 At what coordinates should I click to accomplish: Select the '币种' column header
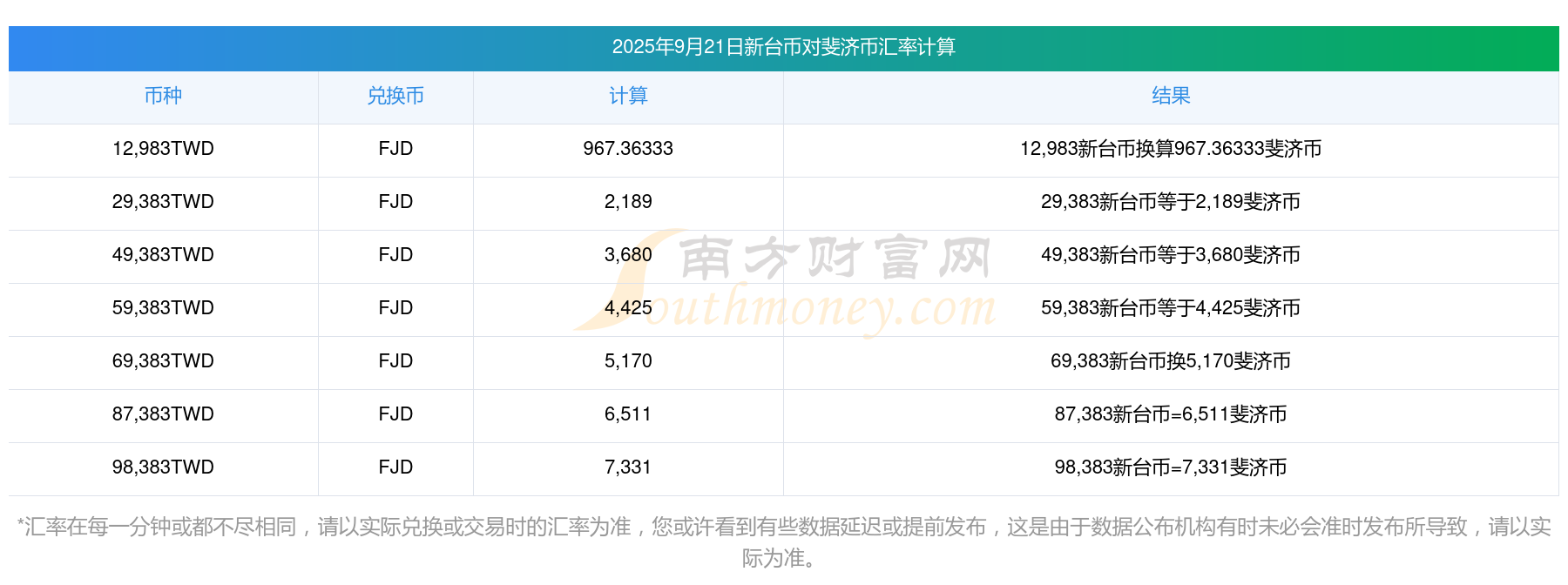click(x=163, y=96)
